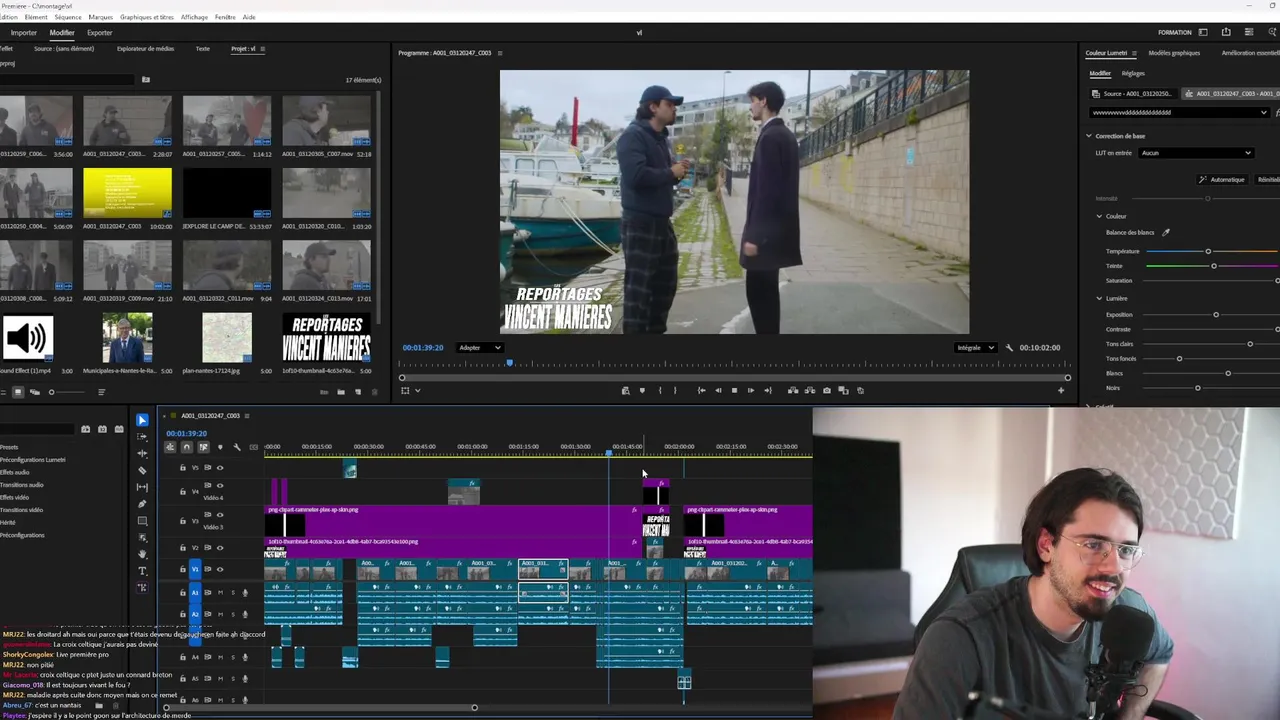The image size is (1280, 720).
Task: Step forward one frame
Action: [x=751, y=390]
